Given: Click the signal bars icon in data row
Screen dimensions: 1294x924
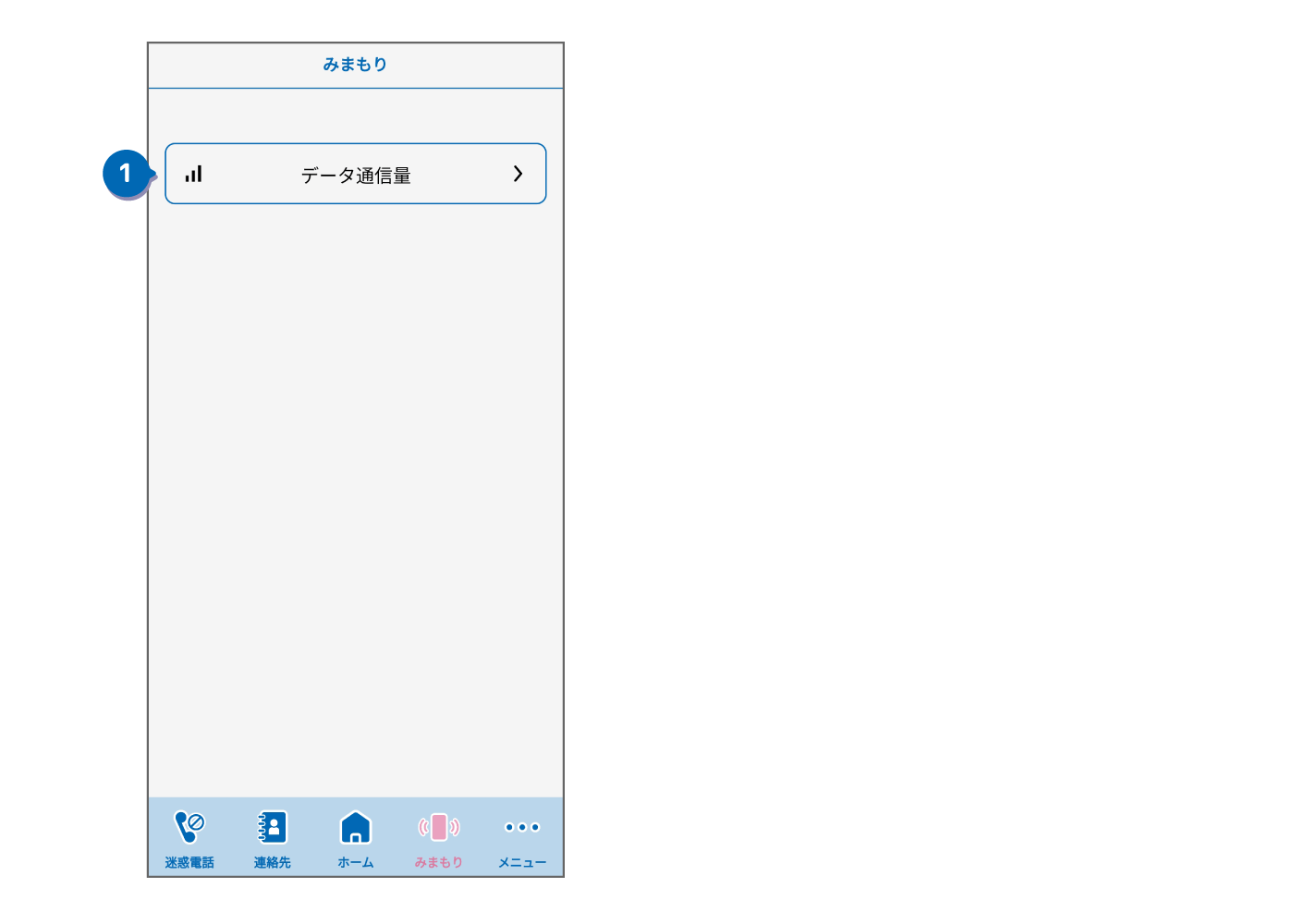Looking at the screenshot, I should pyautogui.click(x=193, y=174).
